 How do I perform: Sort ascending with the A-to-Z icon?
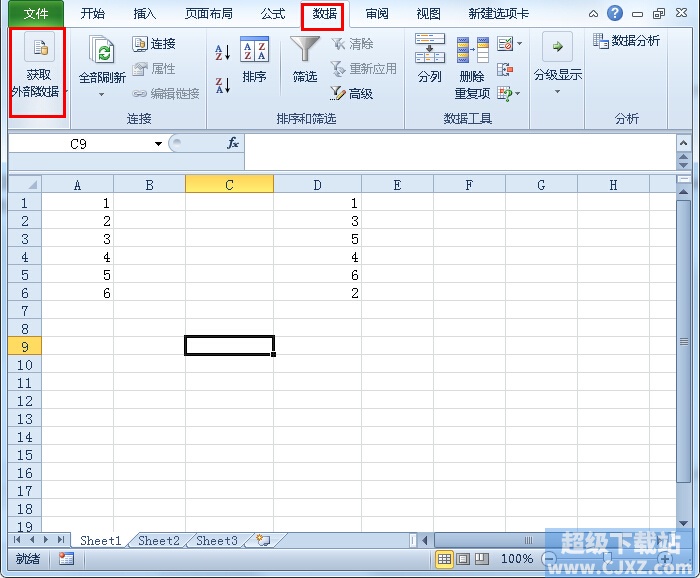[222, 53]
